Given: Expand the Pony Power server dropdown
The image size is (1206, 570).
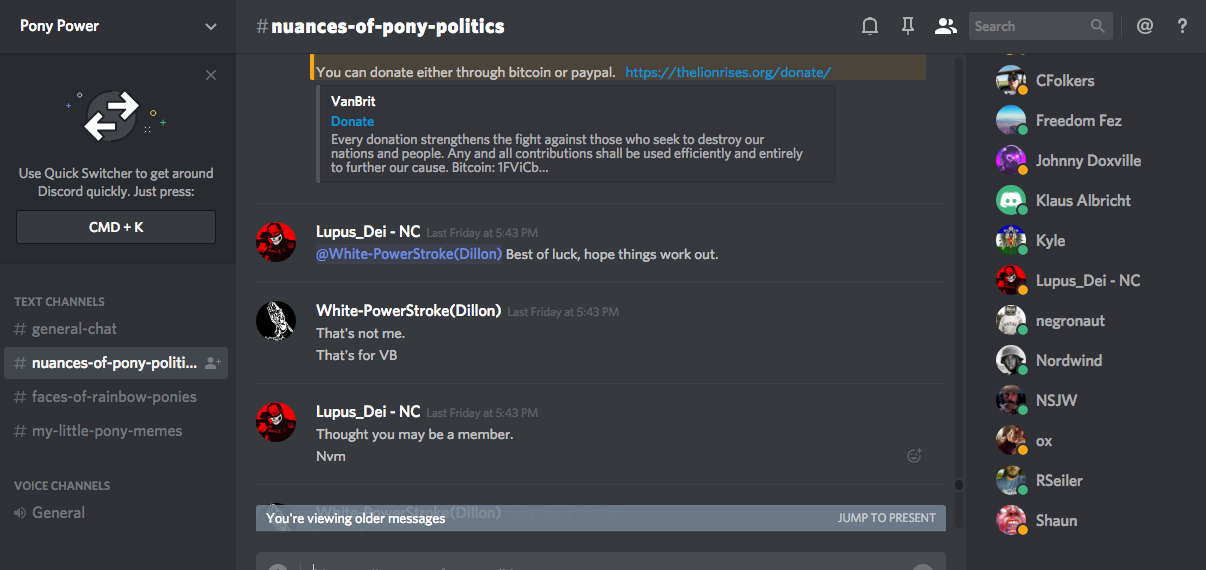Looking at the screenshot, I should (x=210, y=27).
